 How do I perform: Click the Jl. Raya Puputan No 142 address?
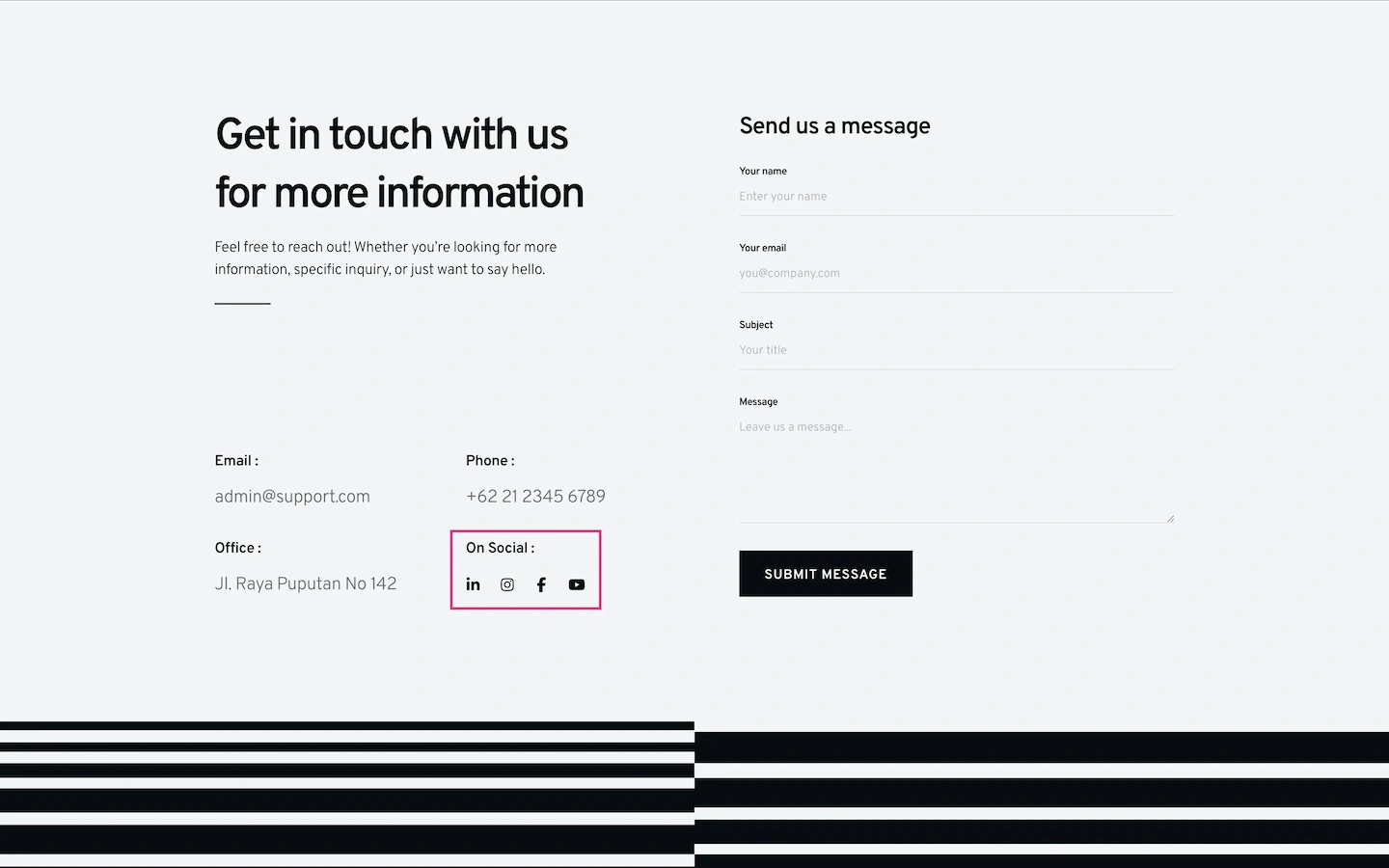(x=306, y=583)
